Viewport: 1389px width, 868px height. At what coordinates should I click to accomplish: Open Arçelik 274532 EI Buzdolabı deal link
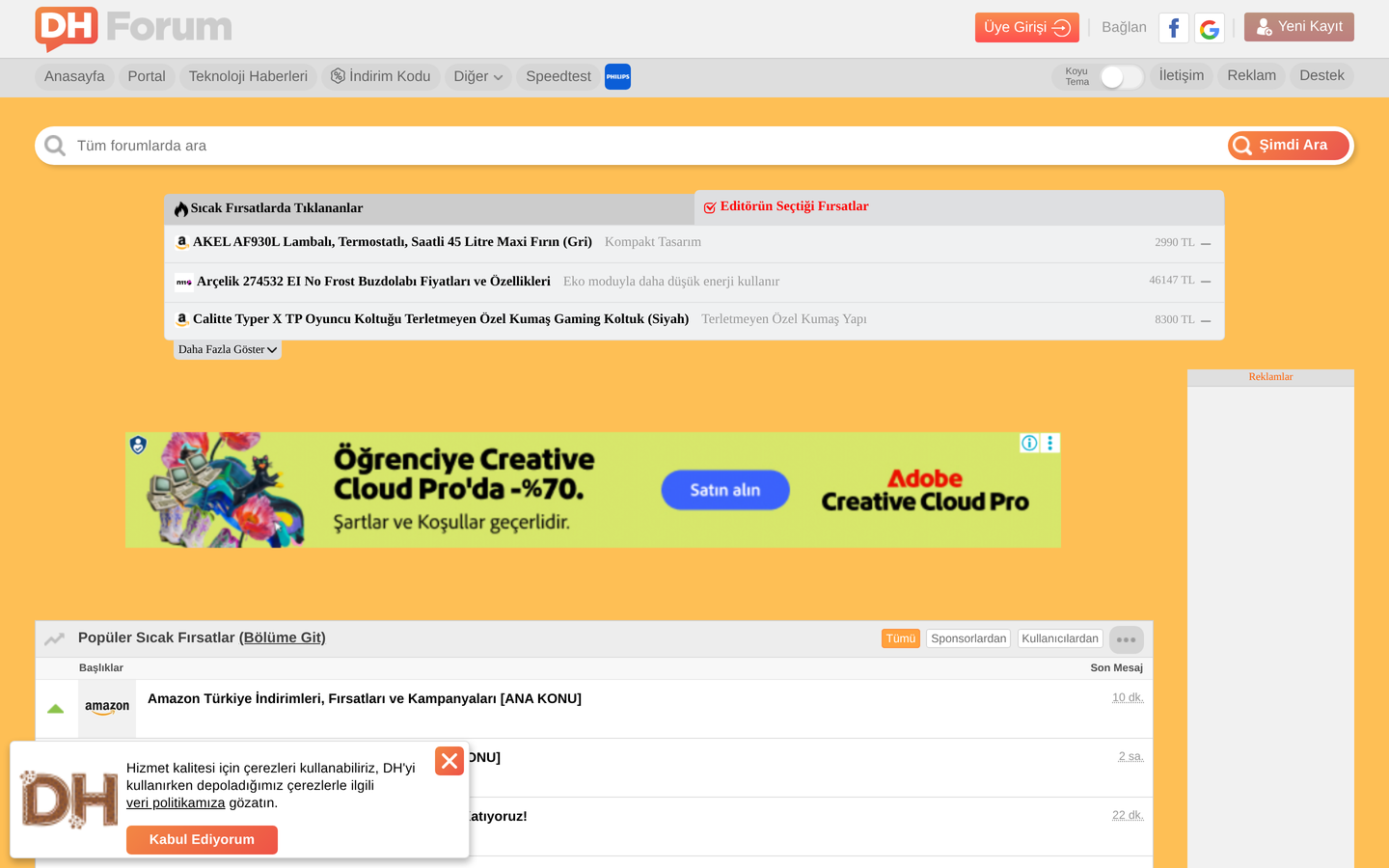373,282
